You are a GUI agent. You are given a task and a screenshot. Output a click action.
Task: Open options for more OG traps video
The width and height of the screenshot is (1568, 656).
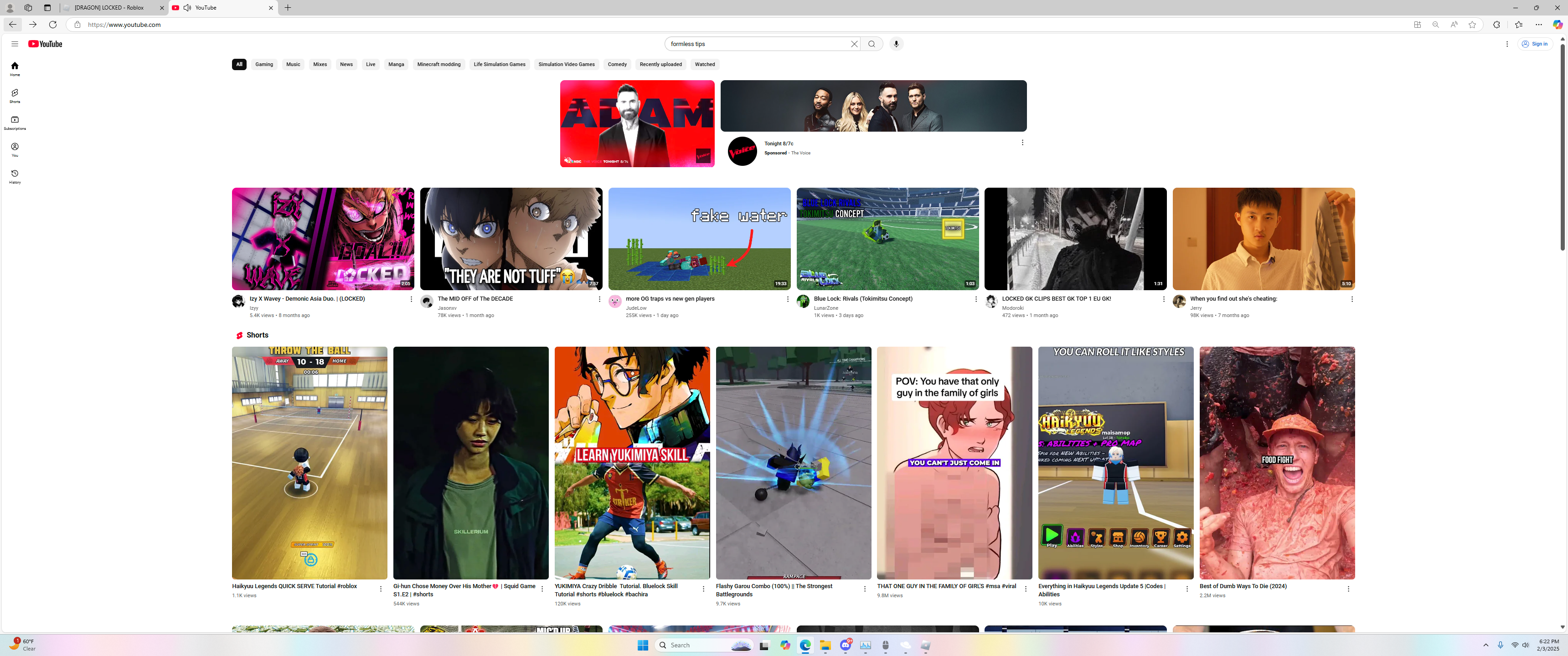coord(788,299)
